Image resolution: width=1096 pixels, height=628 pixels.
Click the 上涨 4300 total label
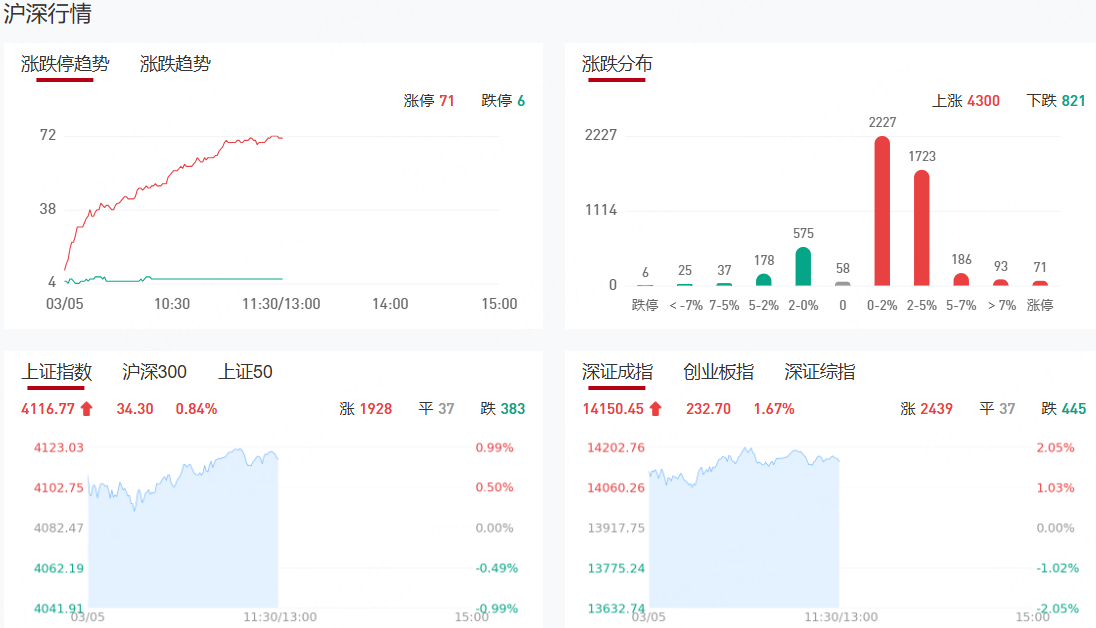coord(965,101)
